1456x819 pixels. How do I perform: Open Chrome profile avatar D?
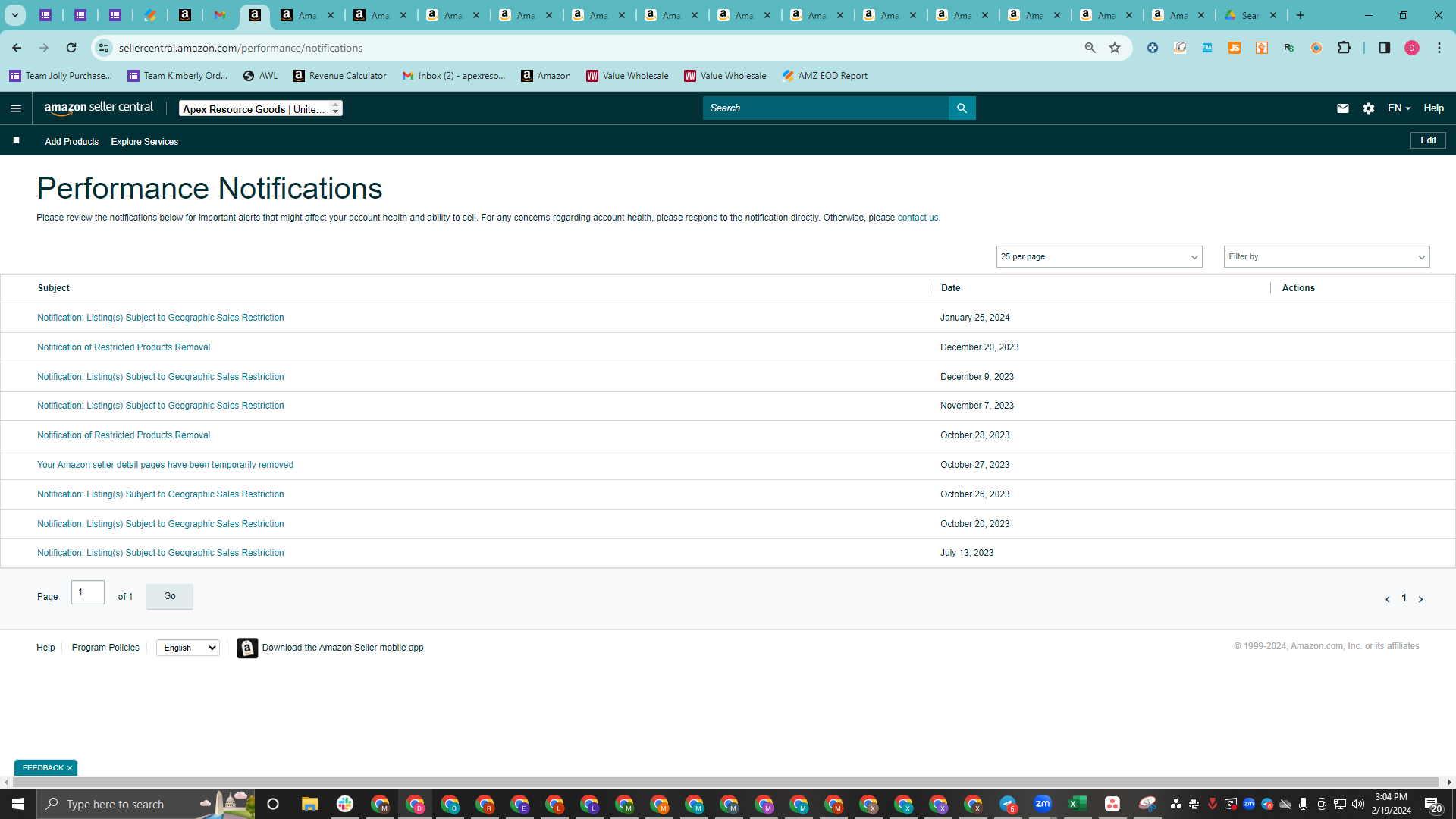[1411, 48]
